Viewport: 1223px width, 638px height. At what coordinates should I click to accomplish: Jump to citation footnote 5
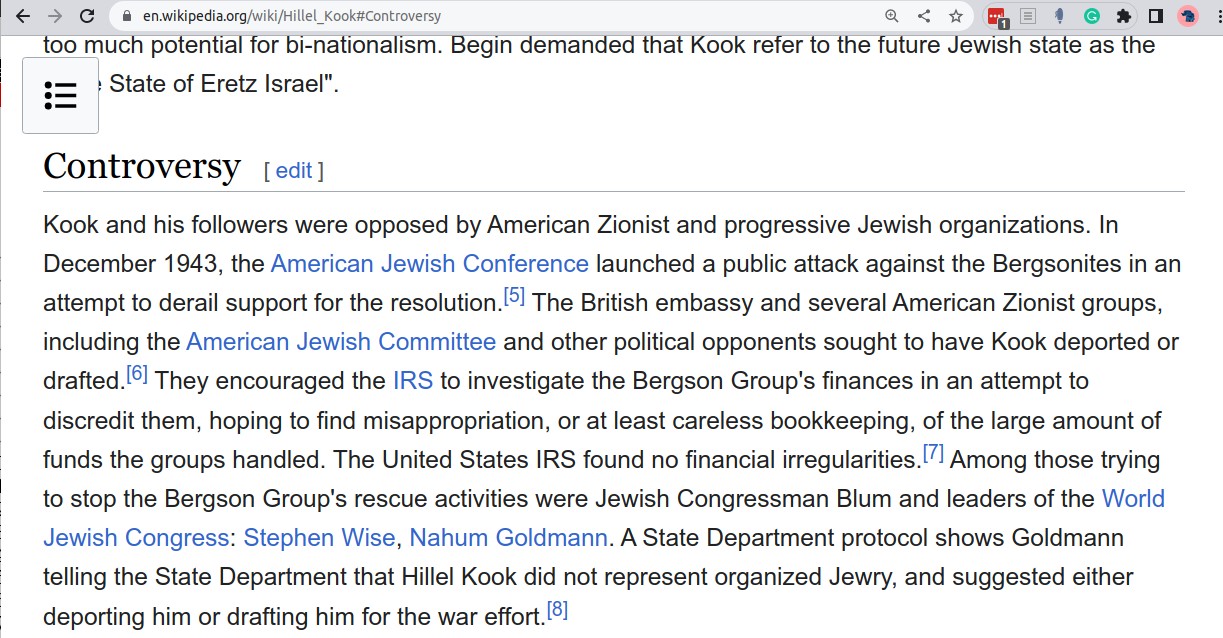pyautogui.click(x=514, y=296)
